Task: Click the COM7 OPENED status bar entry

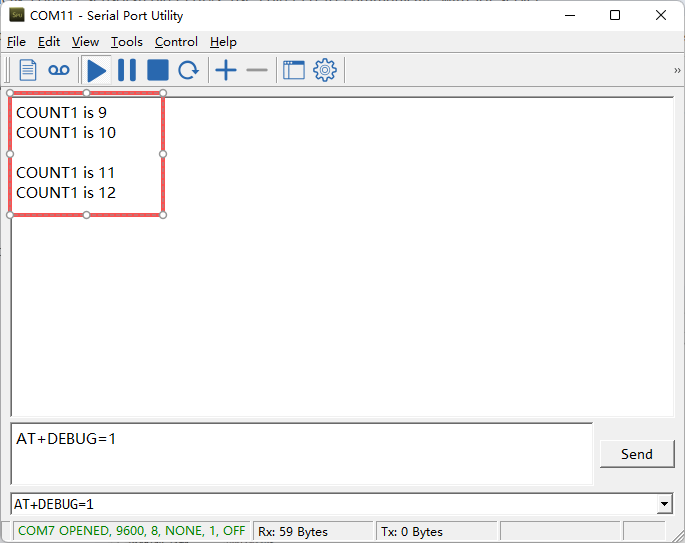Action: coord(131,531)
